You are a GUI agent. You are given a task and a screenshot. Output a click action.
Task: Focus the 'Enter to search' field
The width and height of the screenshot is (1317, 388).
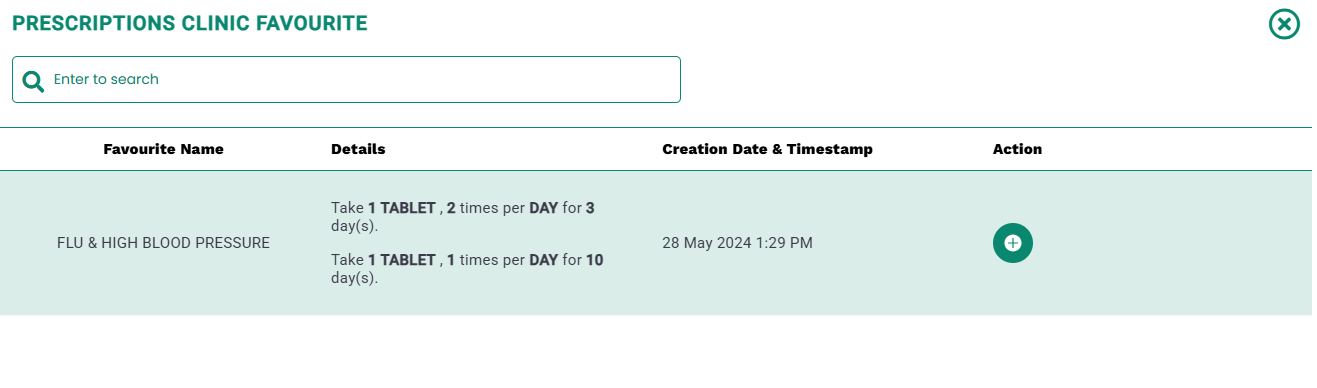[346, 79]
